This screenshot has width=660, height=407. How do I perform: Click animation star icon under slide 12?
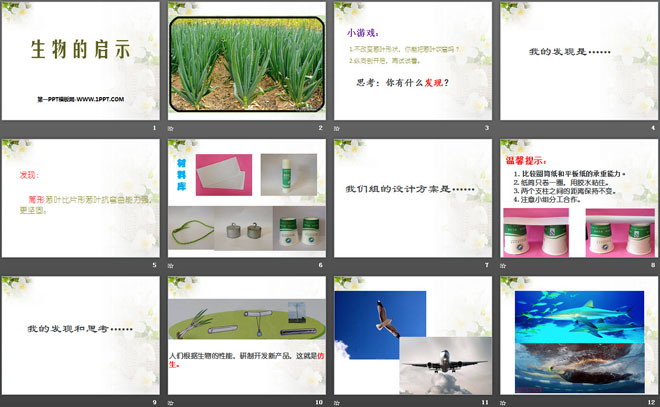tap(503, 403)
